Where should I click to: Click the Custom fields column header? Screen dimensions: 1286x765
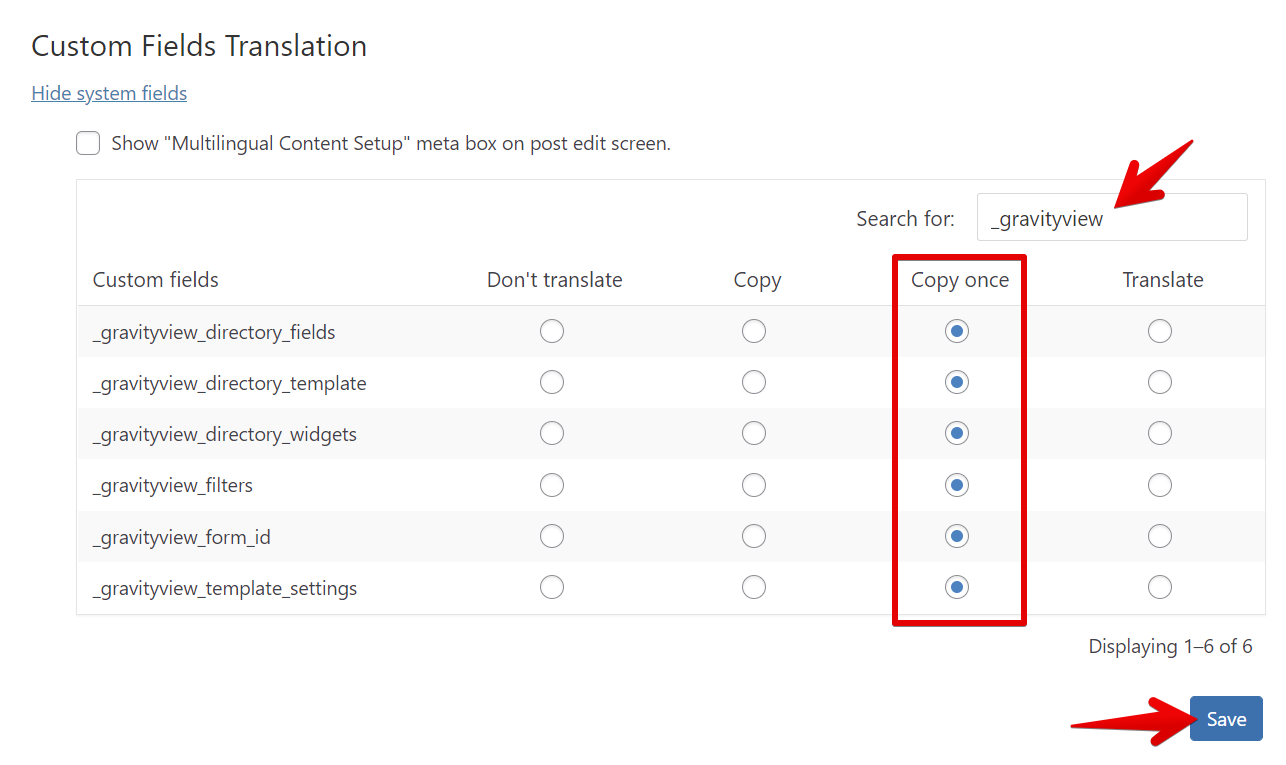click(x=156, y=280)
